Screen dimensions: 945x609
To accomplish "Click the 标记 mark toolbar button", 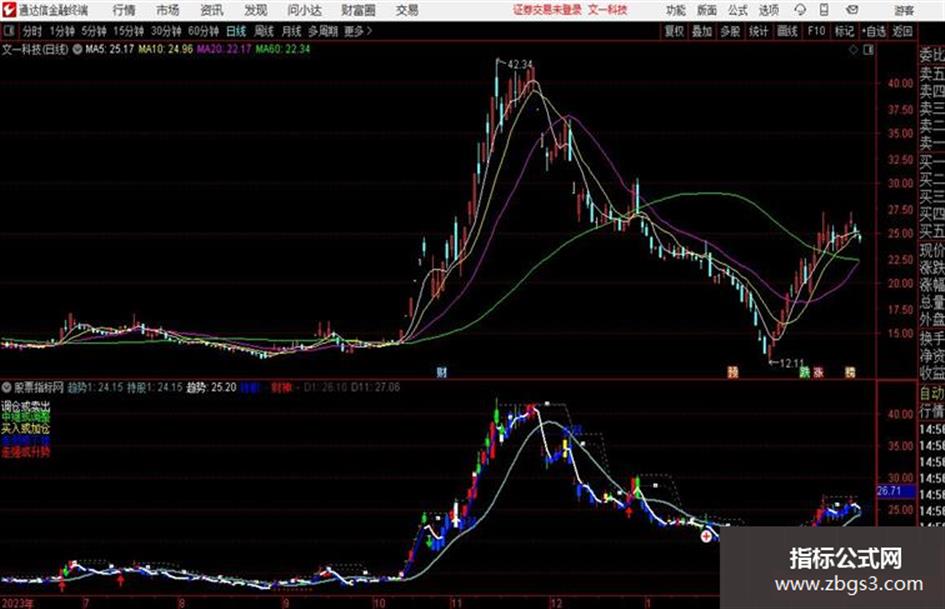I will 844,31.
